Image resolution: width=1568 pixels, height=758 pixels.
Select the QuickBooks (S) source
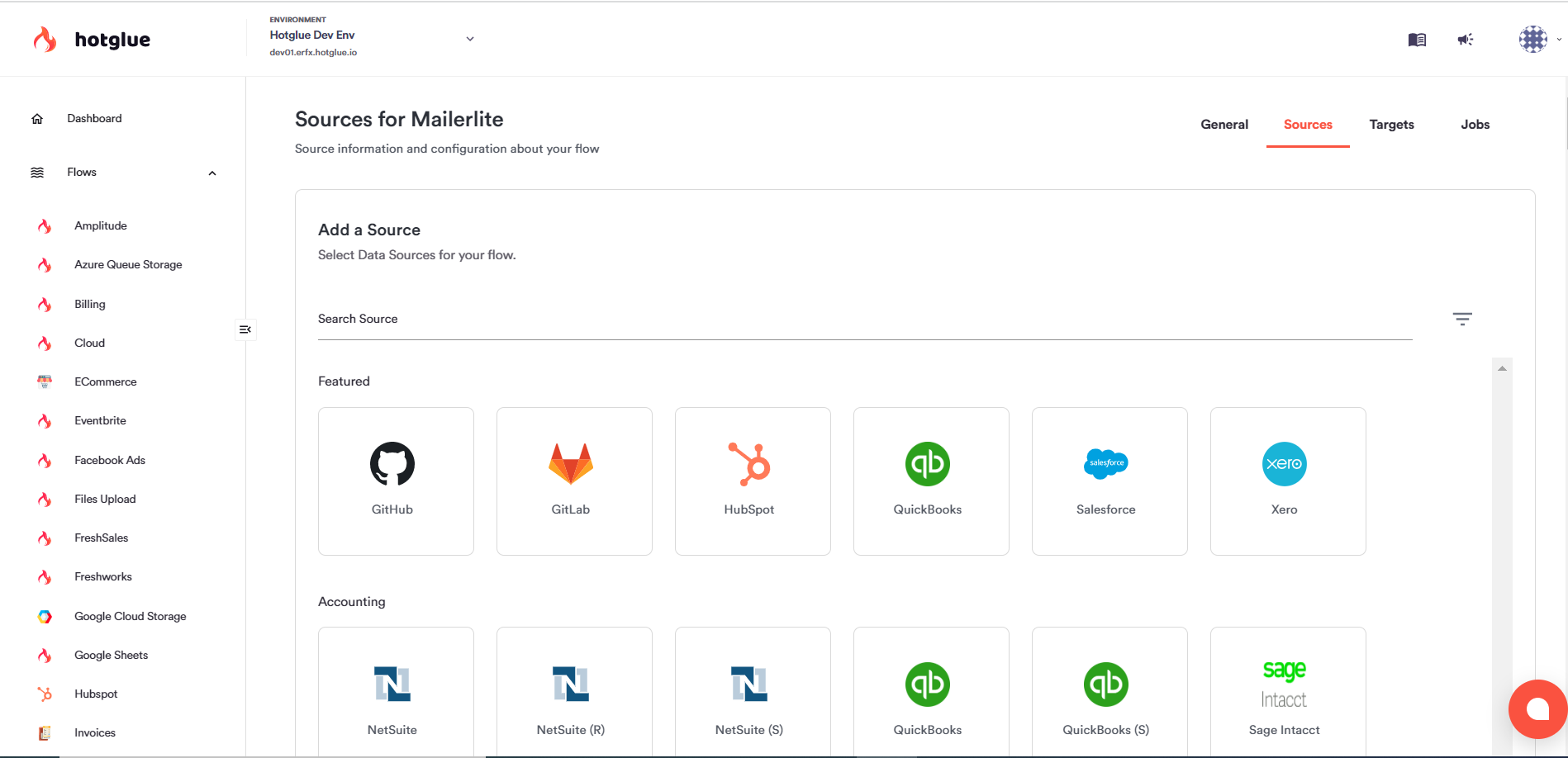click(1109, 692)
